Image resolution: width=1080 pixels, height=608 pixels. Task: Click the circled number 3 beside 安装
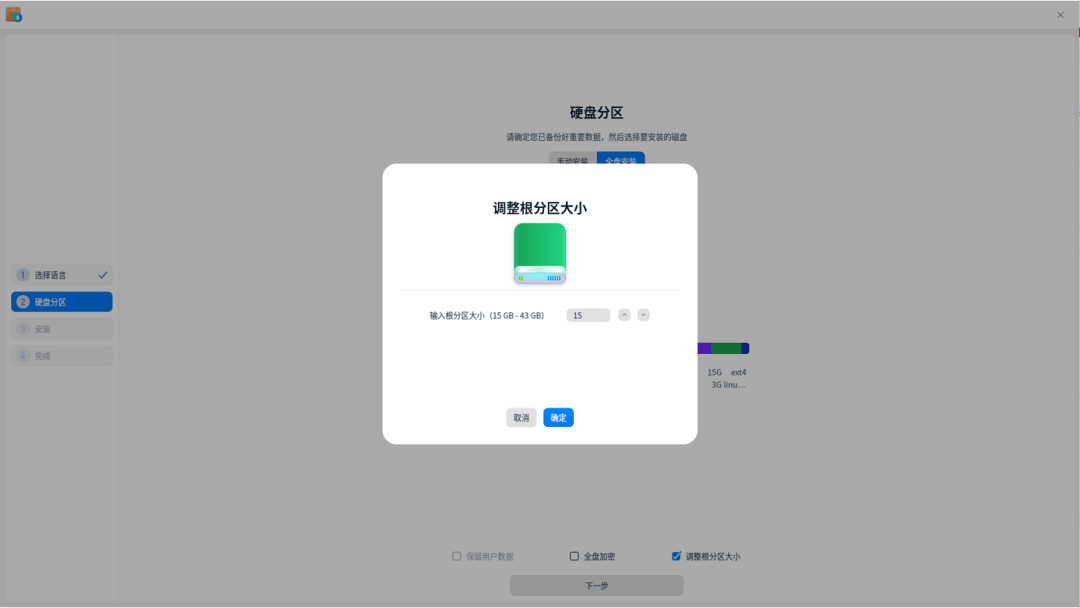point(22,328)
